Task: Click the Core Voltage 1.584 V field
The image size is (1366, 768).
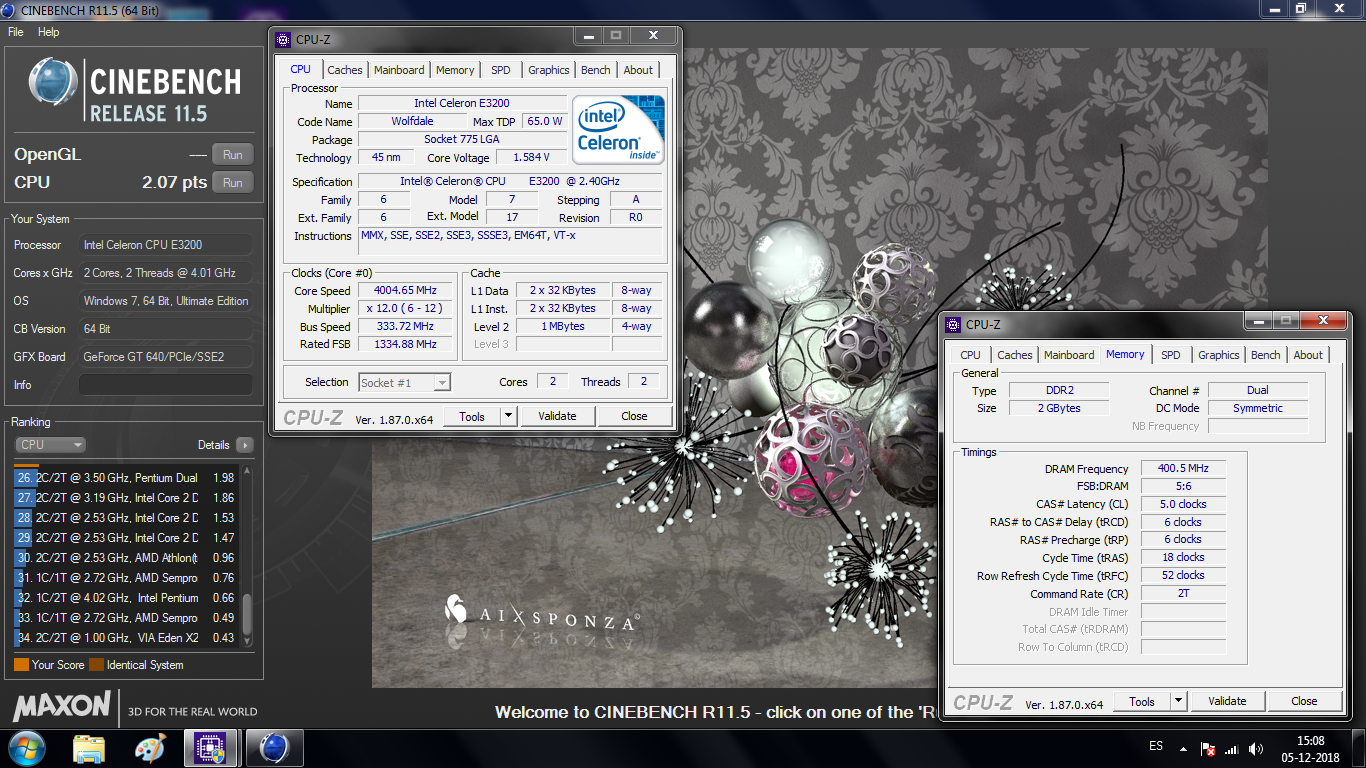Action: [531, 158]
